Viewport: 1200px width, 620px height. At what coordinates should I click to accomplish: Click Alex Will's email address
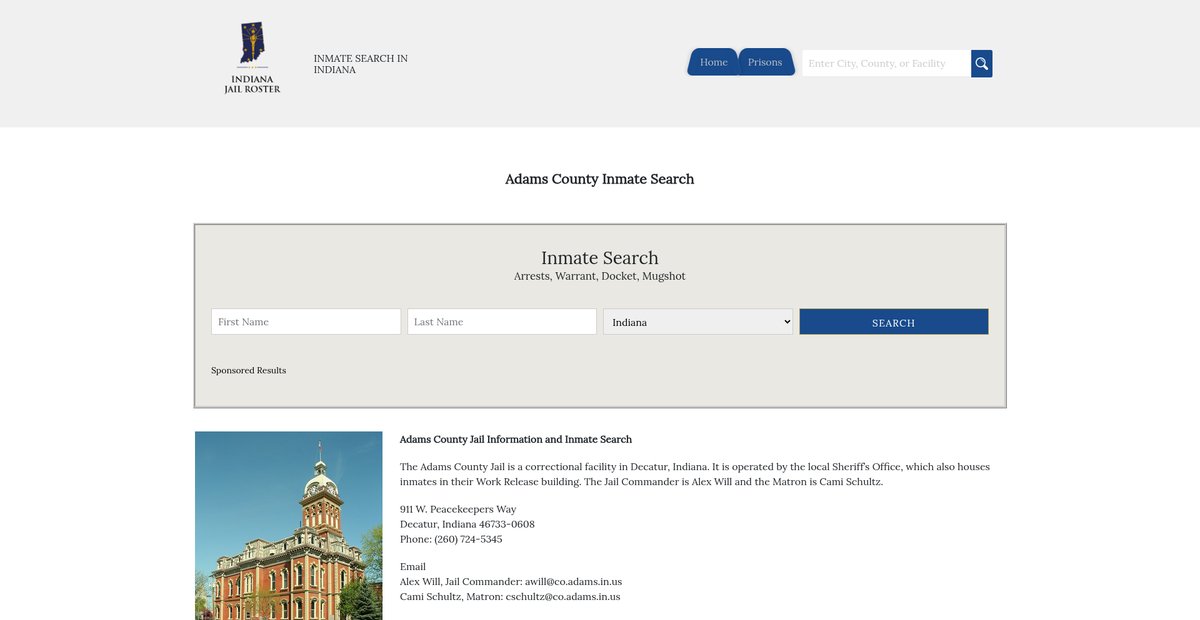(573, 581)
